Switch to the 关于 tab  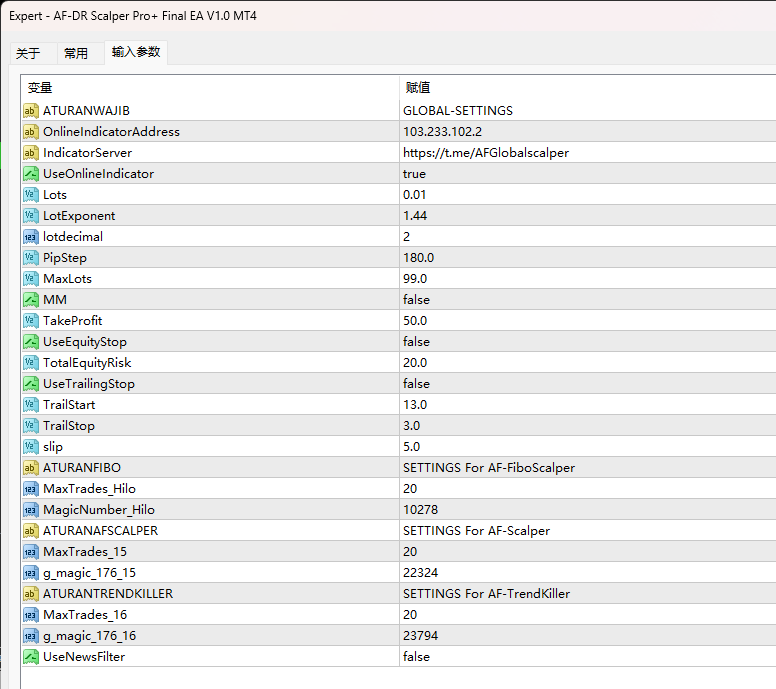click(28, 53)
